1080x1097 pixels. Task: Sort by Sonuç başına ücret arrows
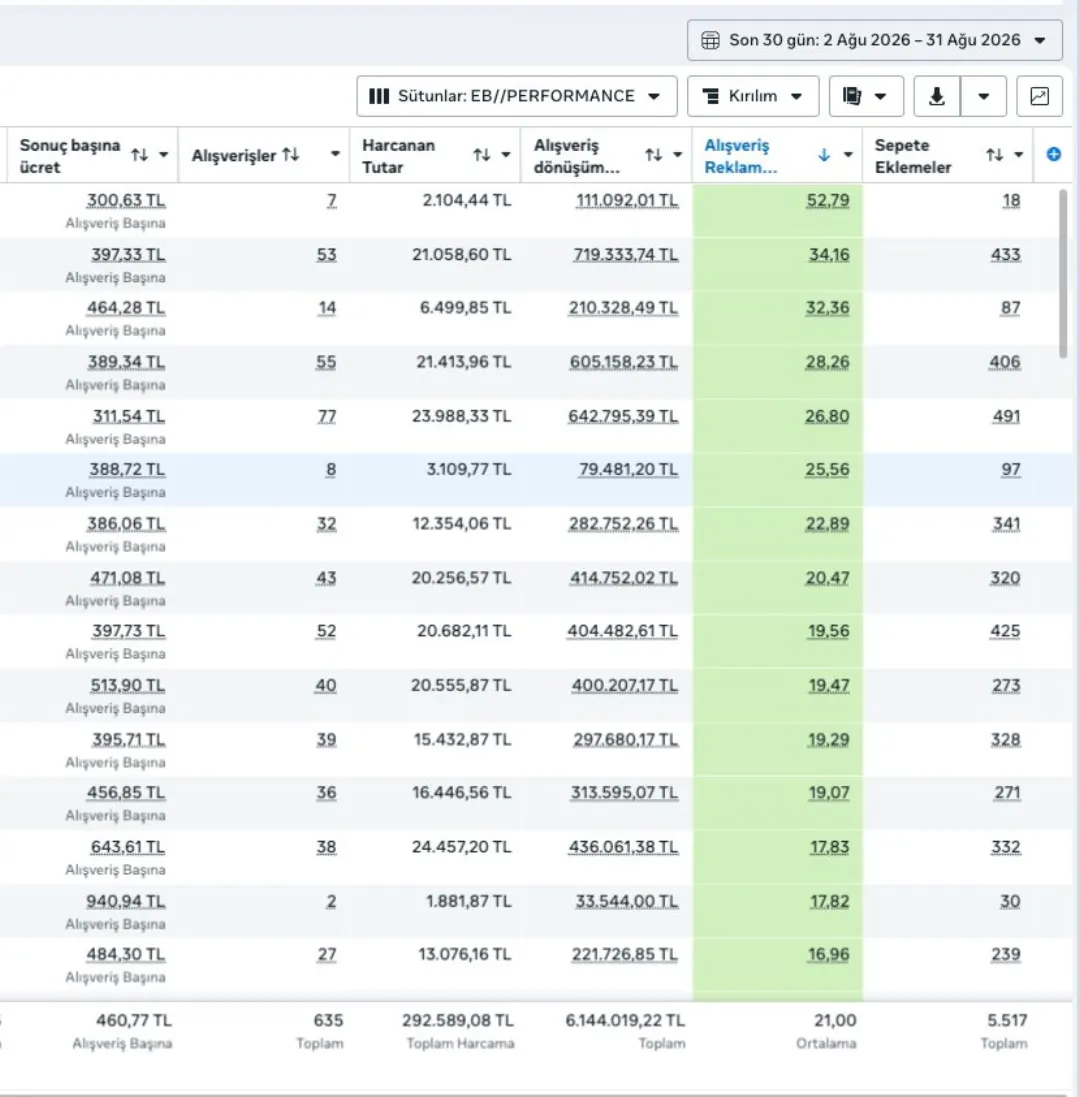(140, 155)
